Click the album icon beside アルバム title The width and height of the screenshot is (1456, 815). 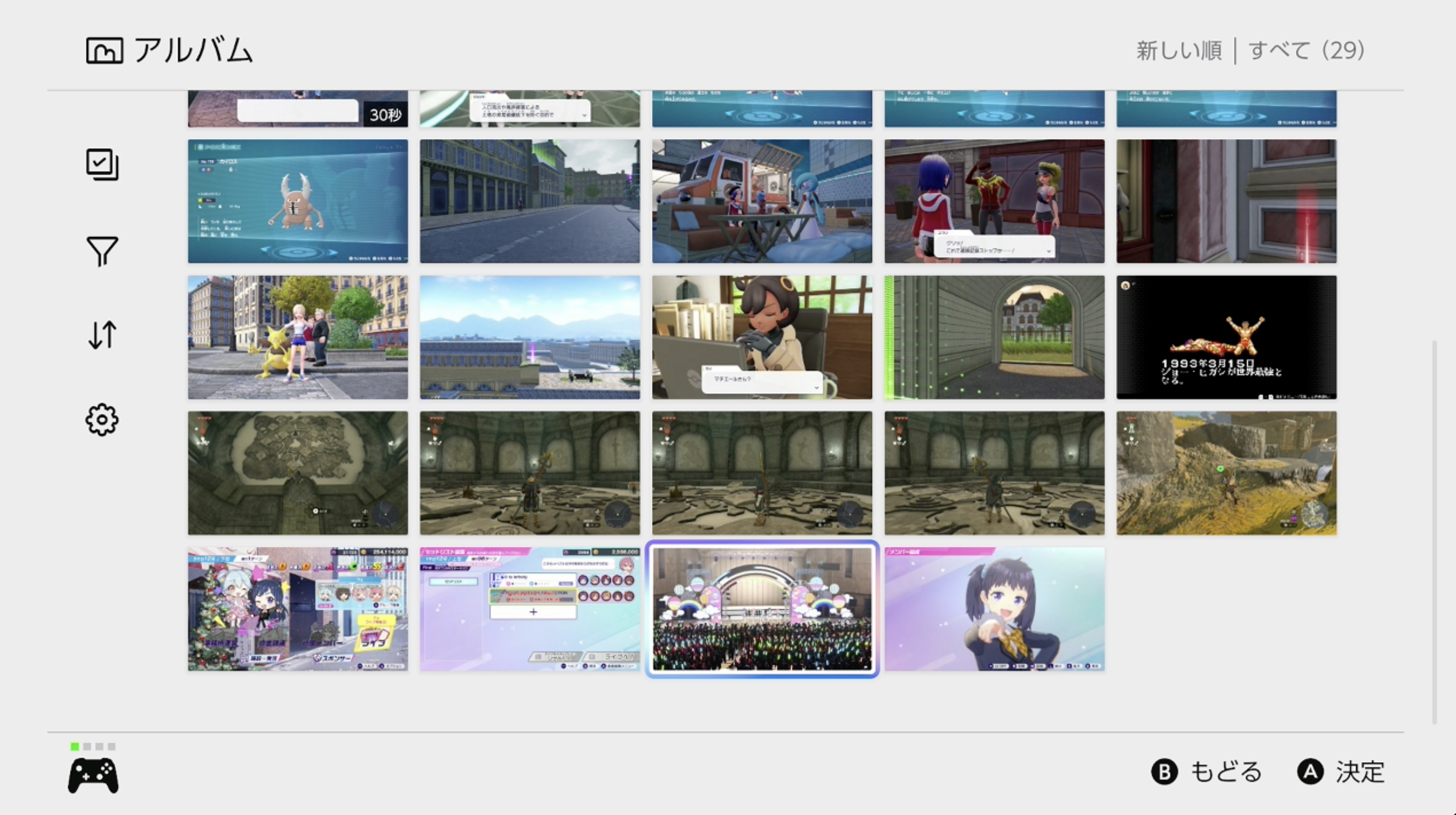pos(104,51)
